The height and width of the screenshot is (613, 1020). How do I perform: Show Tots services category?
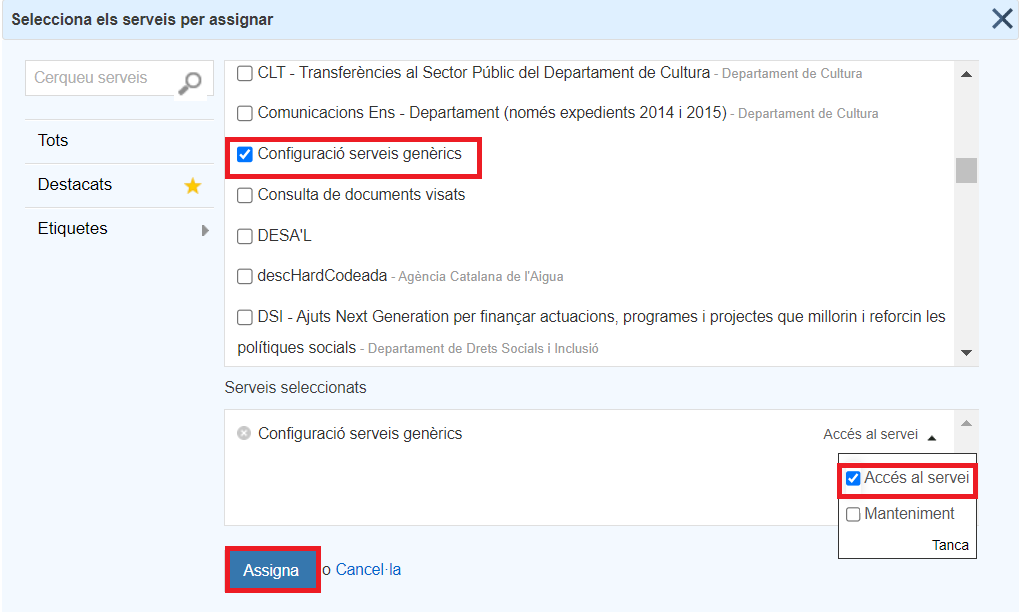54,141
